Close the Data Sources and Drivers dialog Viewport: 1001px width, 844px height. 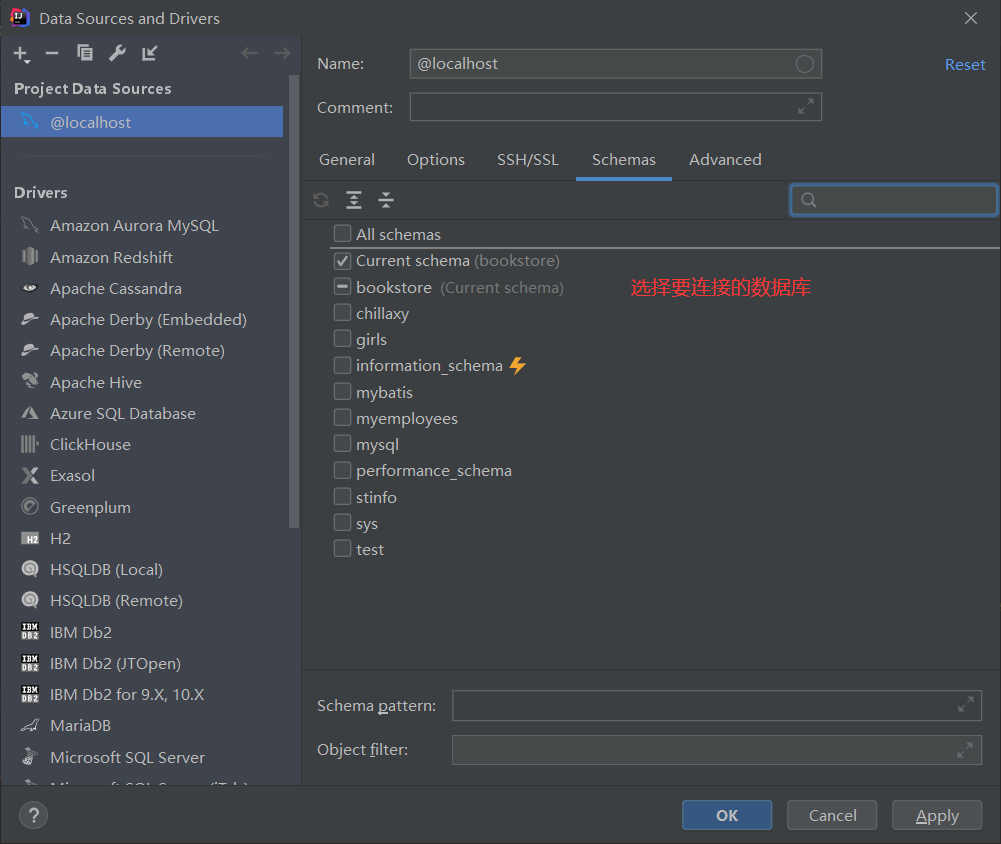tap(970, 18)
